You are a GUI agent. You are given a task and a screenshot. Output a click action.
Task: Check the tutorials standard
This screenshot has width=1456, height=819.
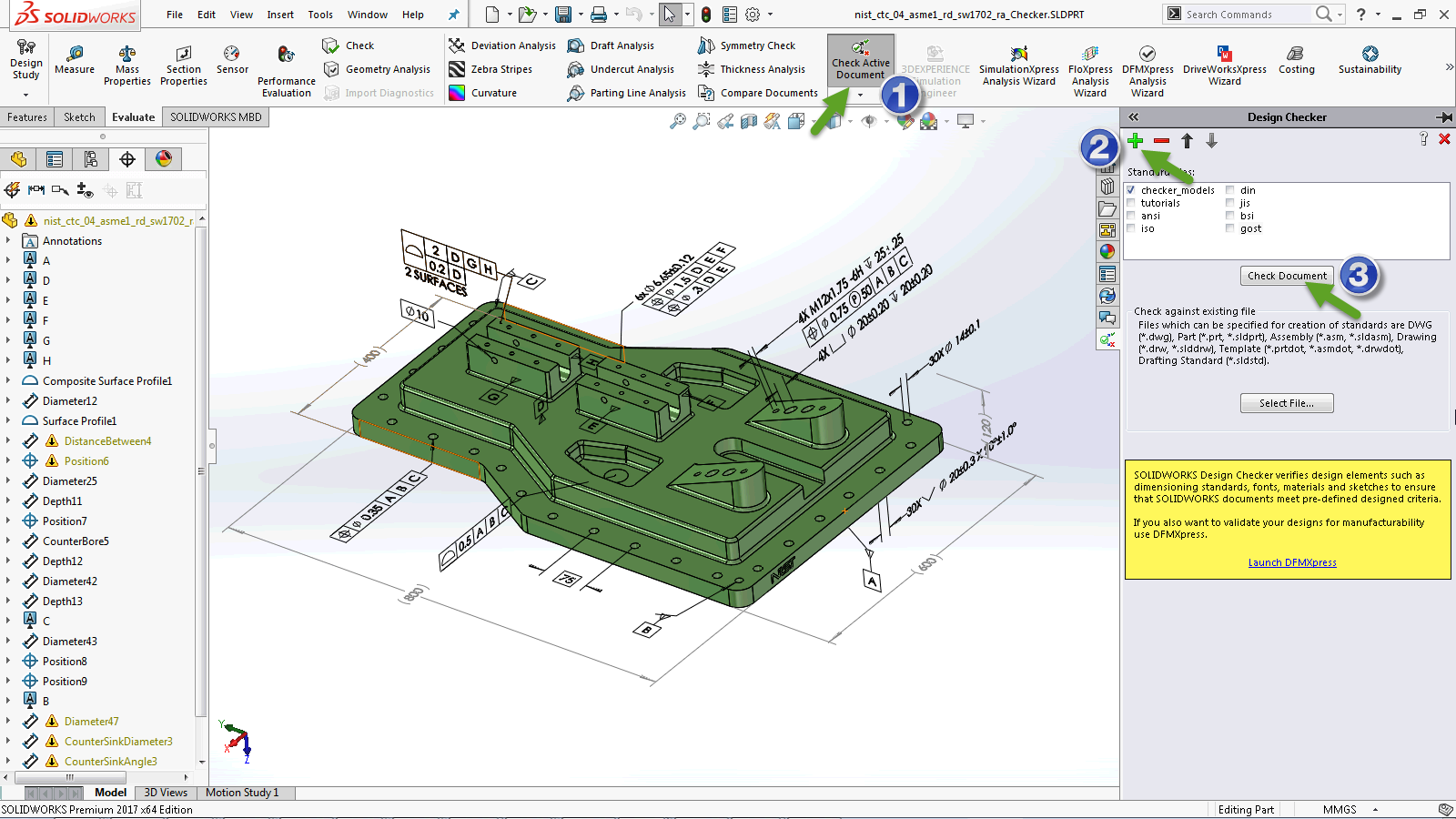click(1131, 203)
